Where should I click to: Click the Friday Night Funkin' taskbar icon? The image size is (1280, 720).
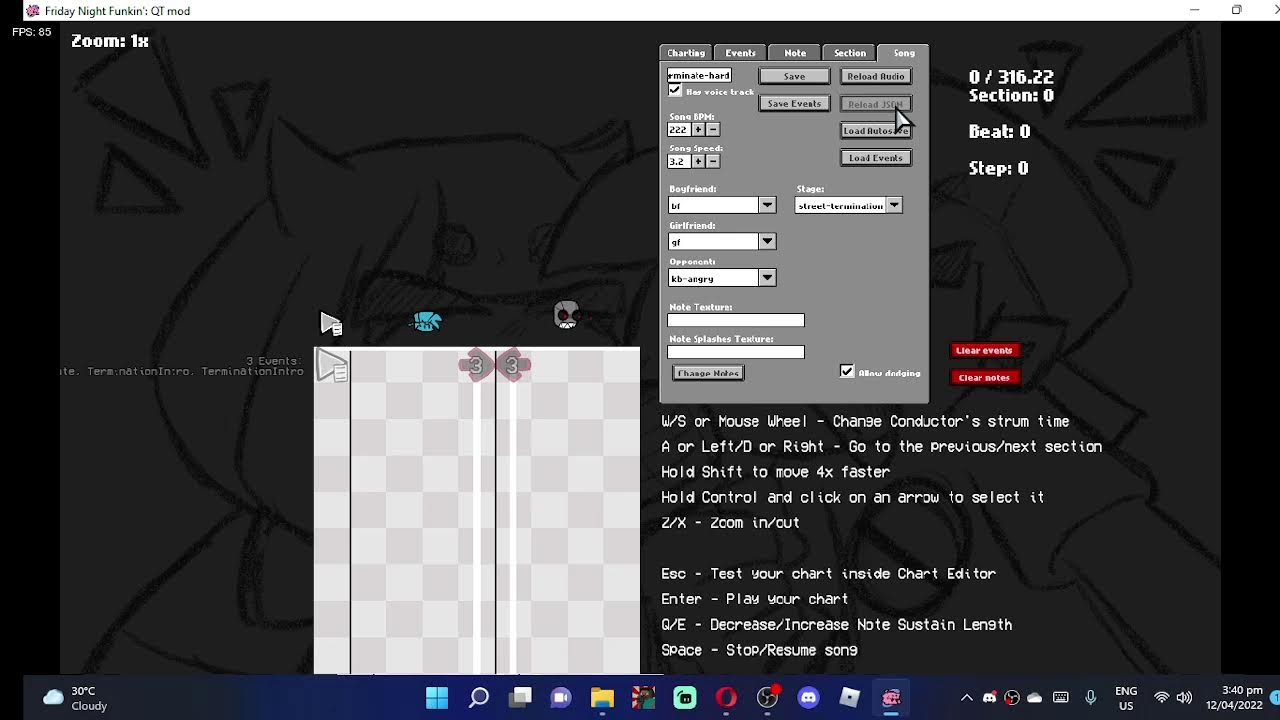pyautogui.click(x=891, y=697)
